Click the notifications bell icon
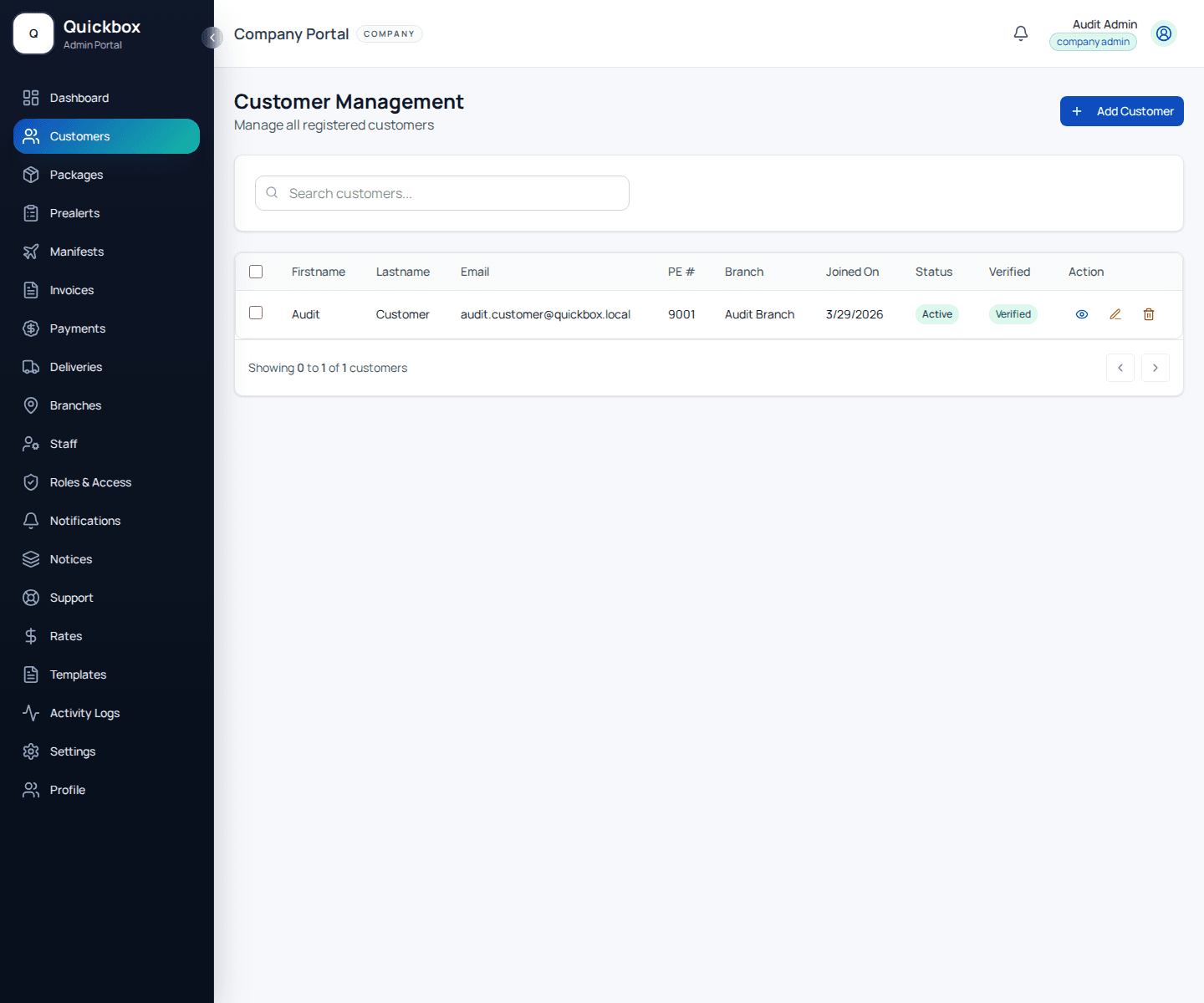The image size is (1204, 1003). pyautogui.click(x=1020, y=33)
